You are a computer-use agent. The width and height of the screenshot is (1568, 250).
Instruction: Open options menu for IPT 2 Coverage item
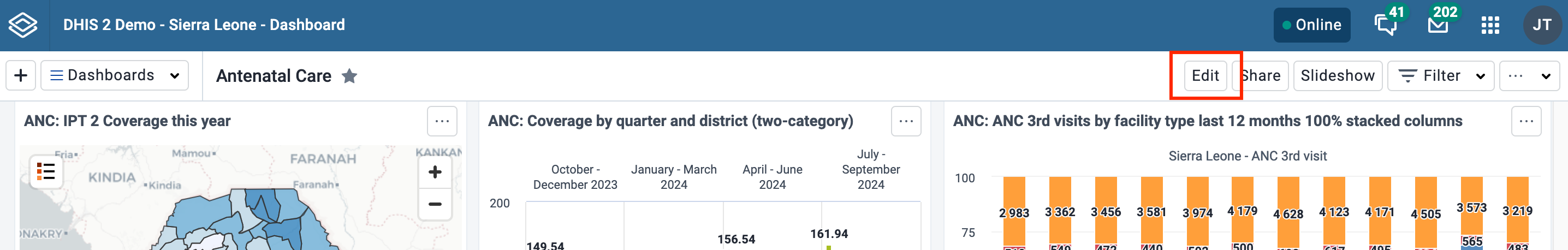click(442, 121)
